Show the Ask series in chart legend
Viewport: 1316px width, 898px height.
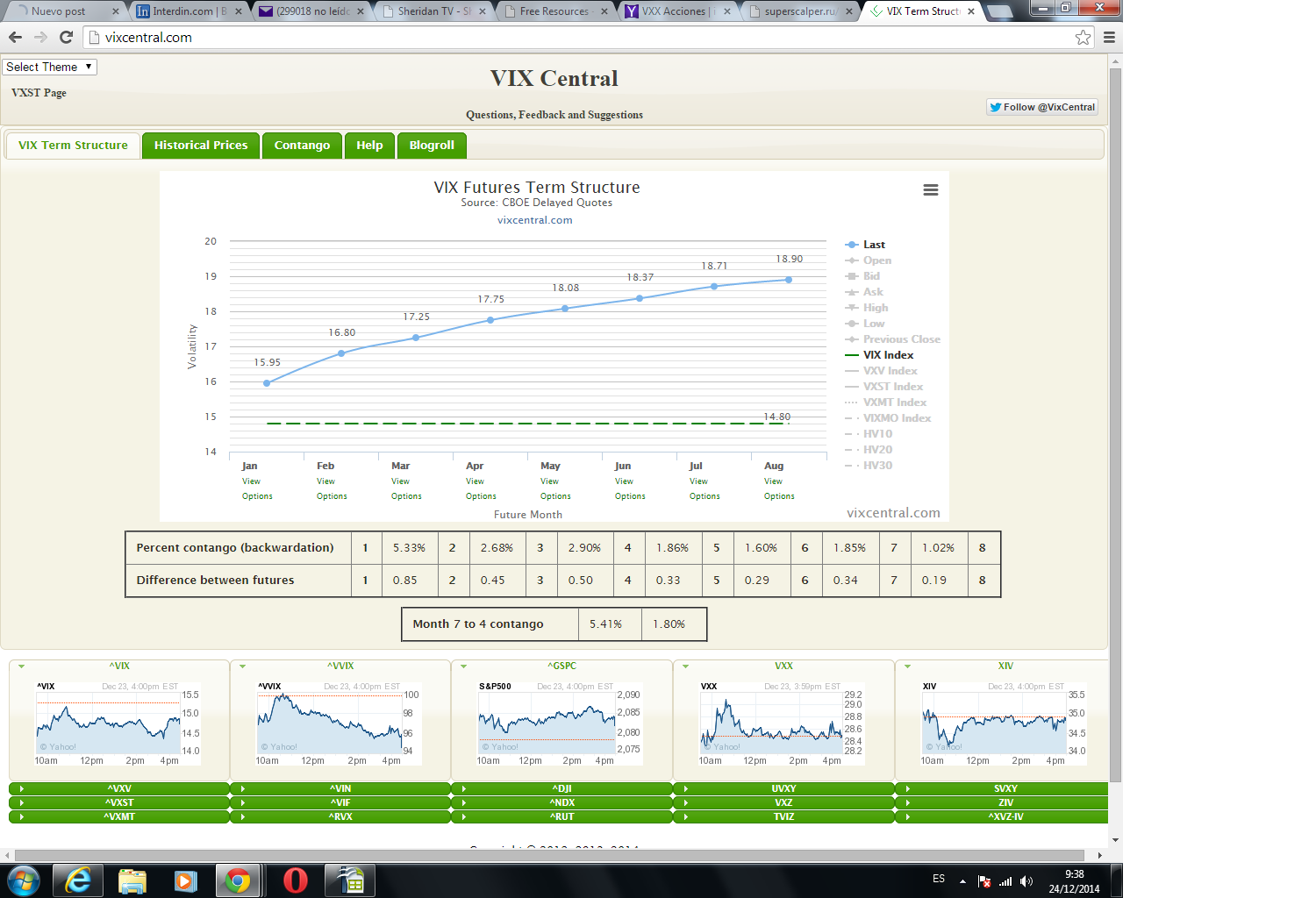864,292
